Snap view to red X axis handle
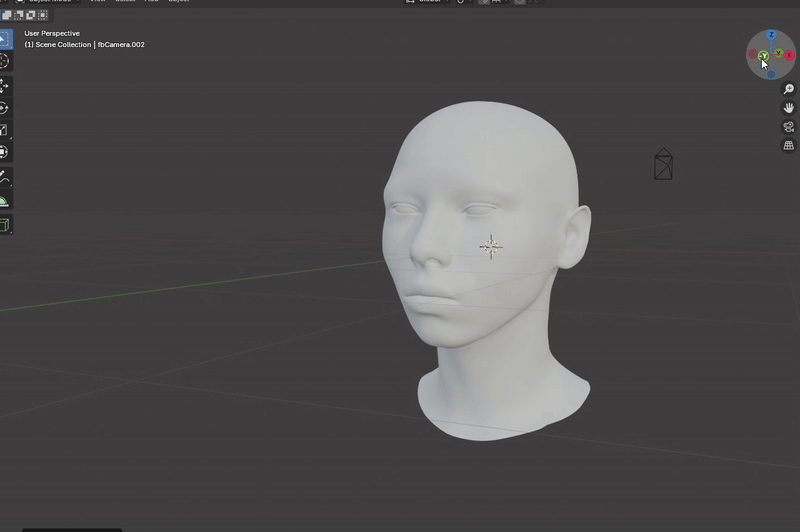Viewport: 800px width, 532px height. (789, 55)
